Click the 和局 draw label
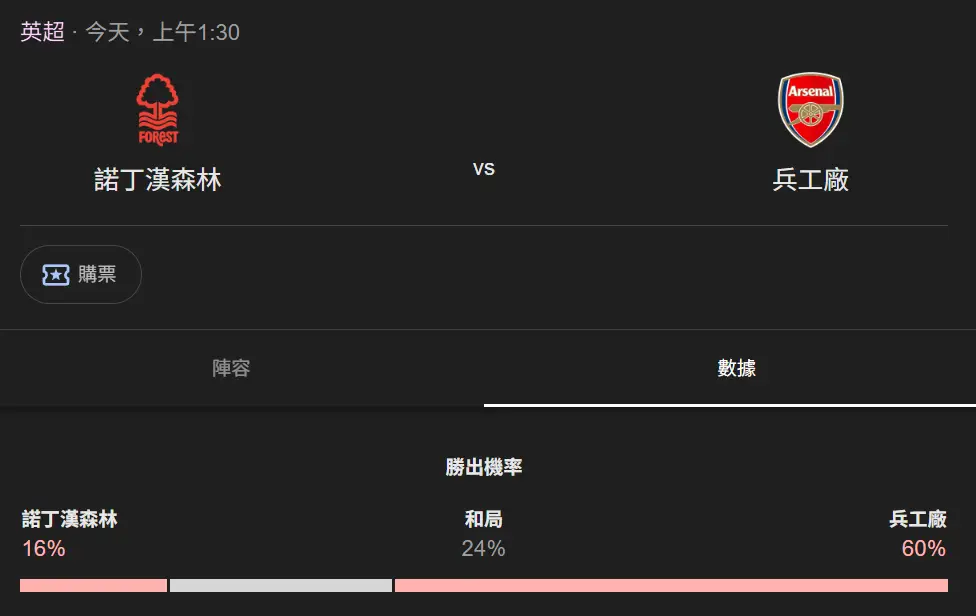Viewport: 976px width, 616px height. (x=483, y=519)
